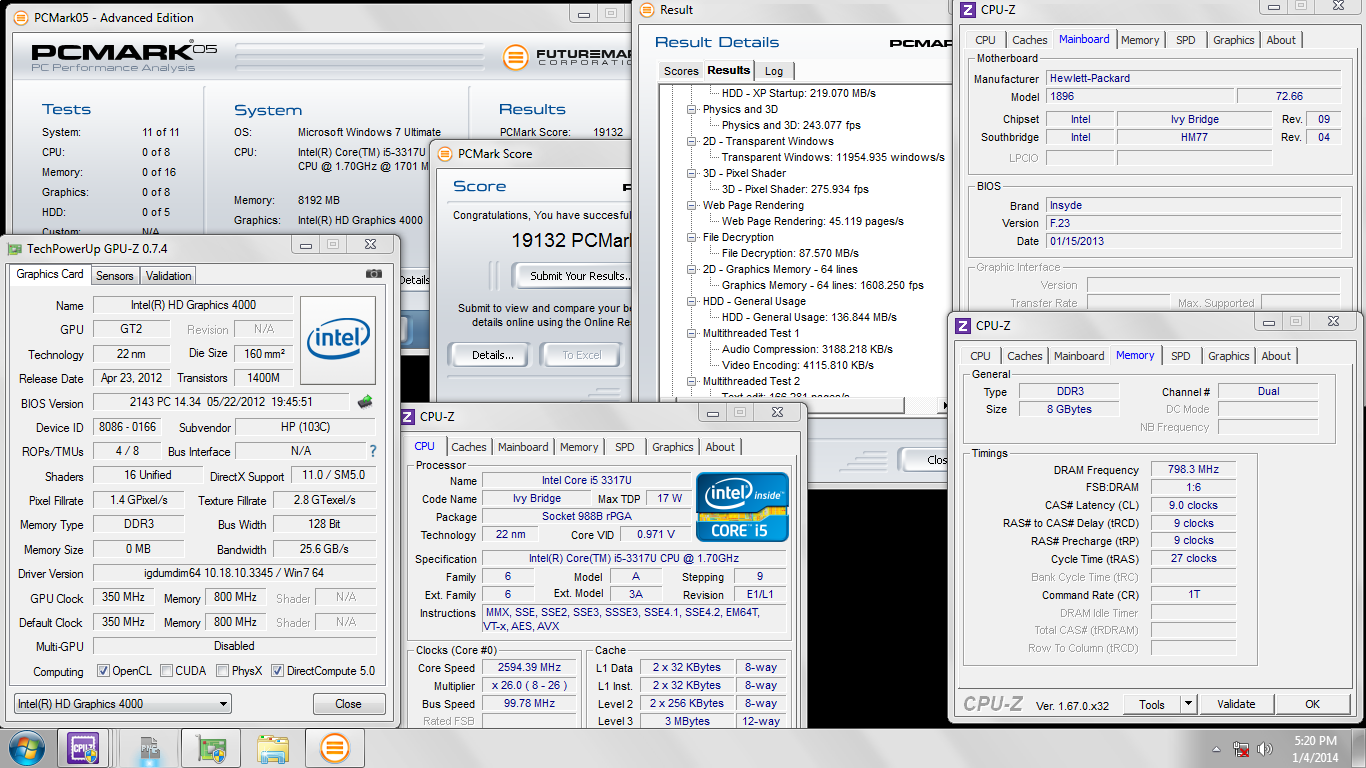Open the Tools dropdown arrow in CPU-Z

tap(1188, 704)
